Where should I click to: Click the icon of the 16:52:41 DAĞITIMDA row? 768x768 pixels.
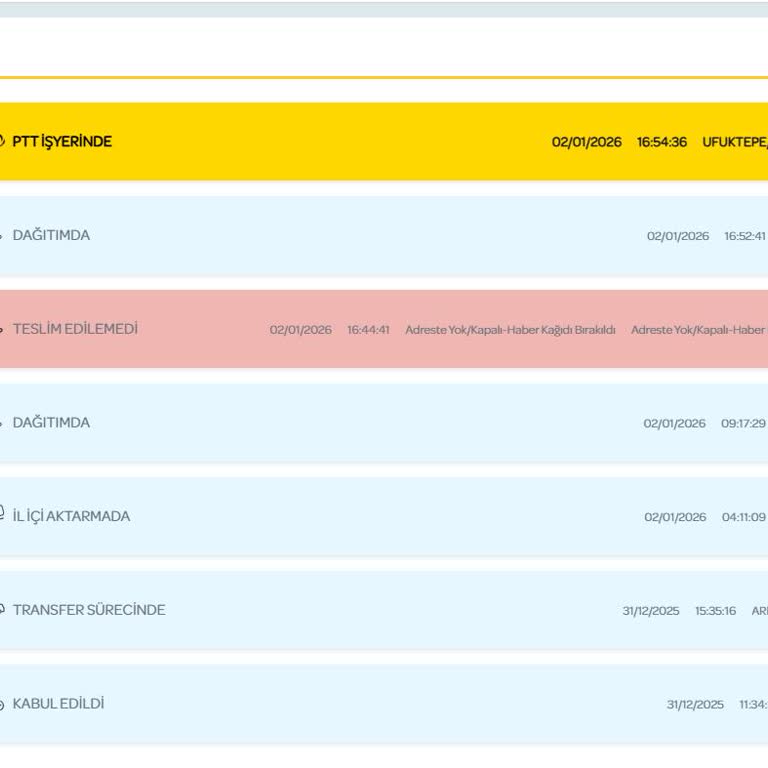point(2,236)
